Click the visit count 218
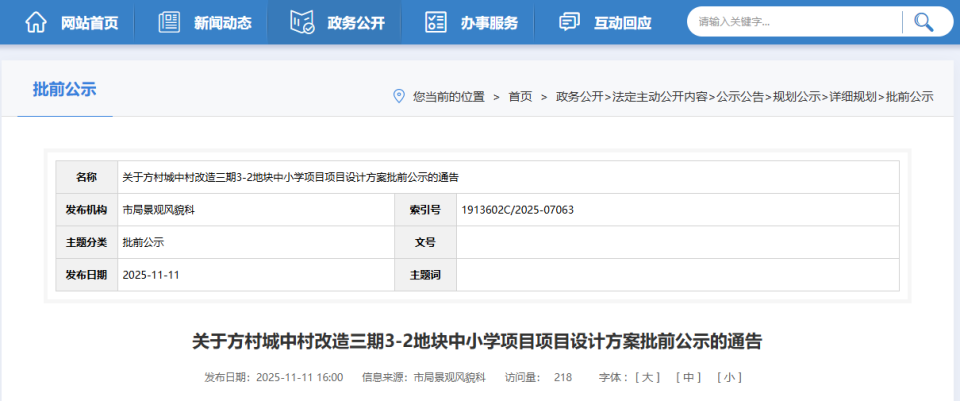960x401 pixels. (x=563, y=377)
